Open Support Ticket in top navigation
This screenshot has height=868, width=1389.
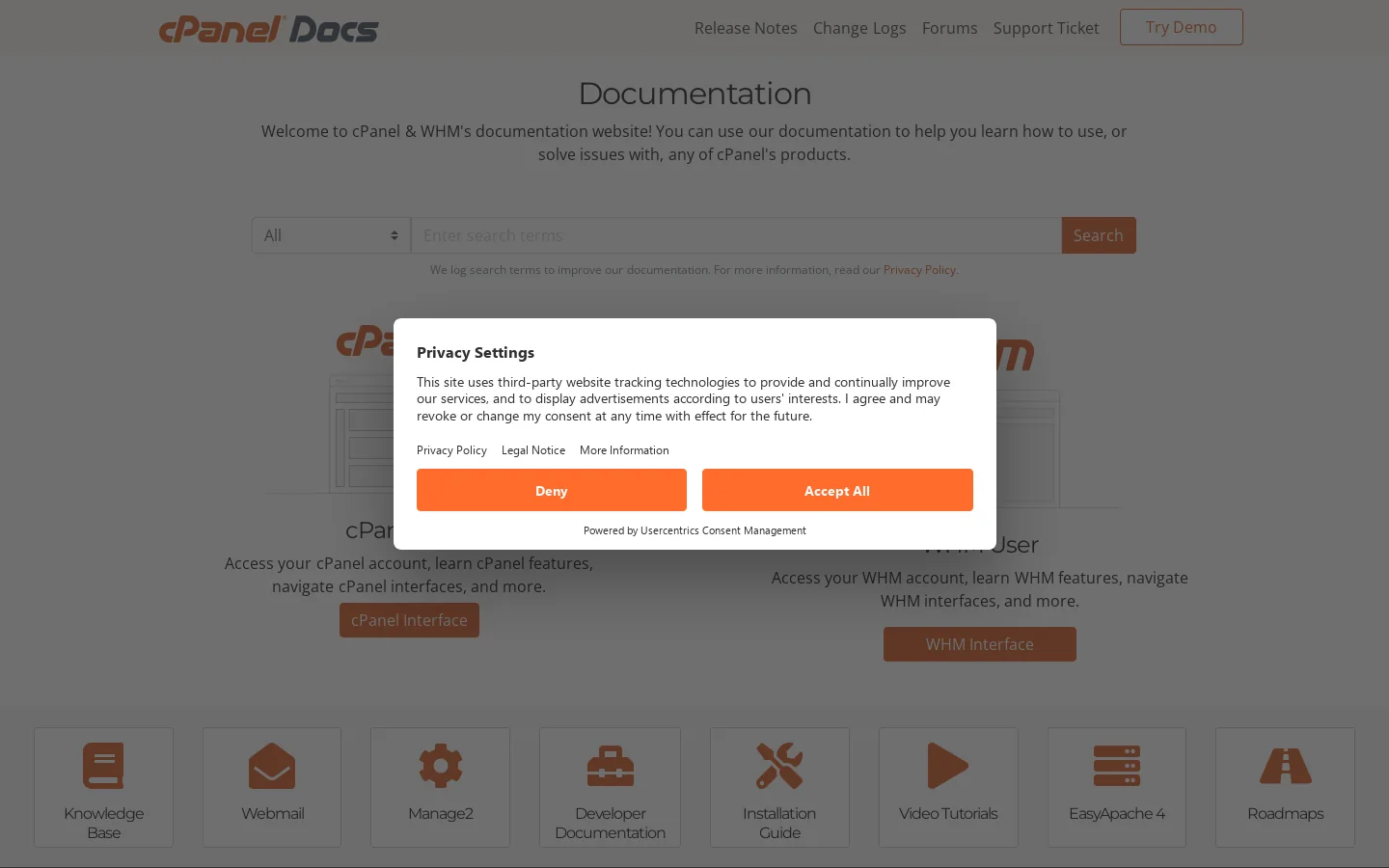point(1047,28)
